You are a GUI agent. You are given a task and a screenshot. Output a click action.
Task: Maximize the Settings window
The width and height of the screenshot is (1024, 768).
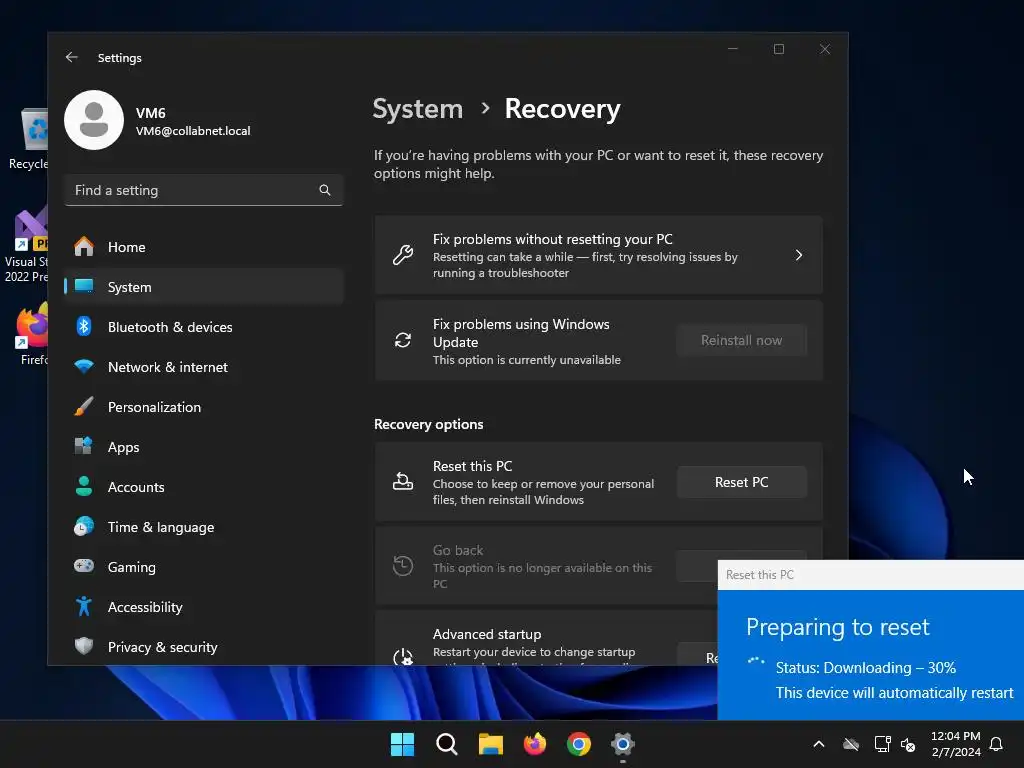[x=778, y=49]
